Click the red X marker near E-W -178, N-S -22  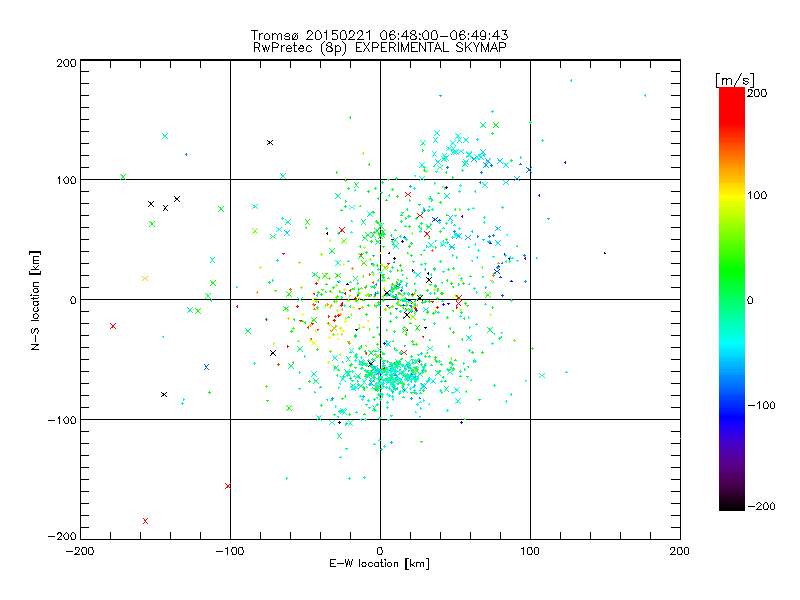pos(113,326)
